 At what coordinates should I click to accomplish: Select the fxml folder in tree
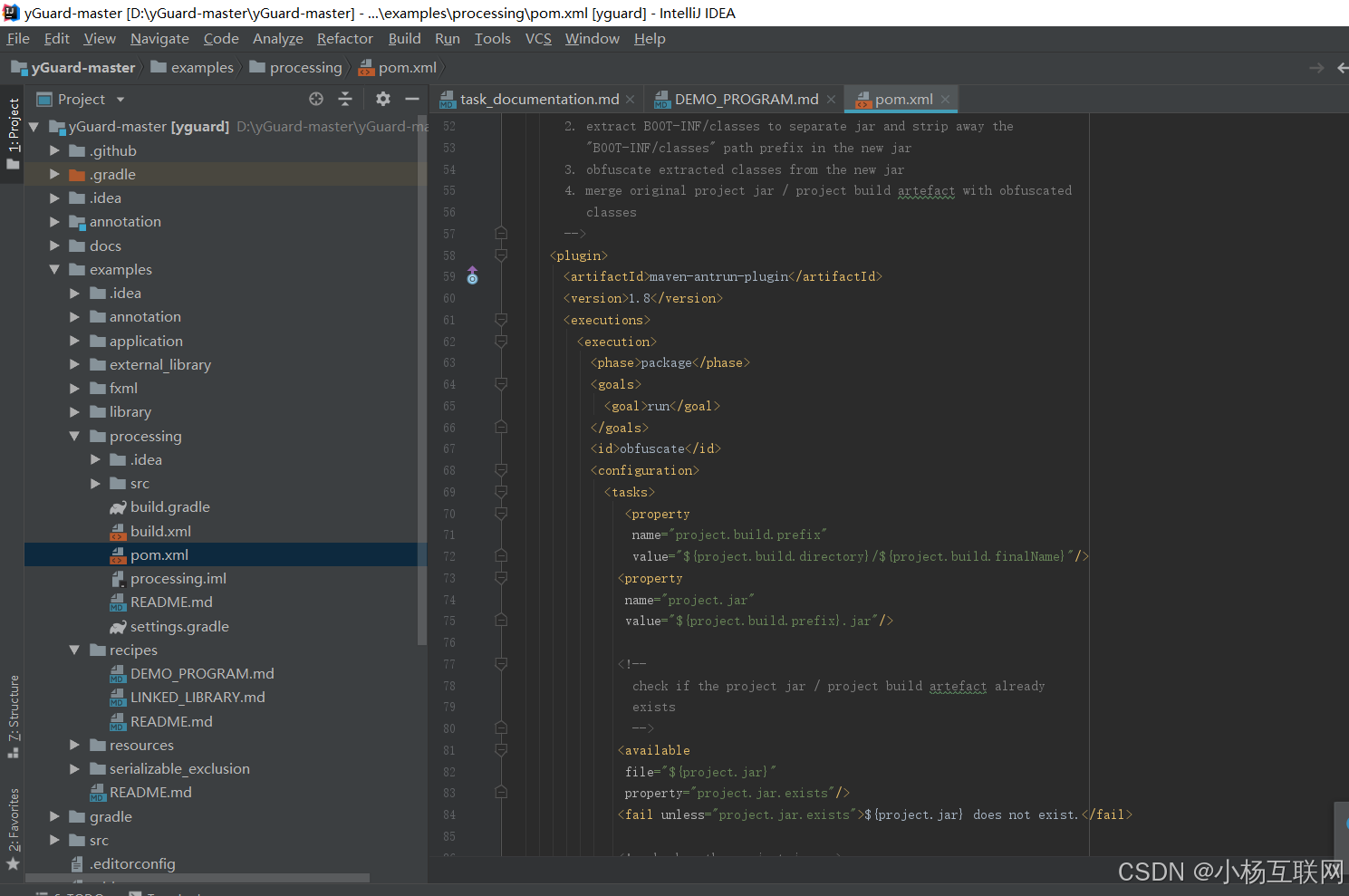click(123, 388)
